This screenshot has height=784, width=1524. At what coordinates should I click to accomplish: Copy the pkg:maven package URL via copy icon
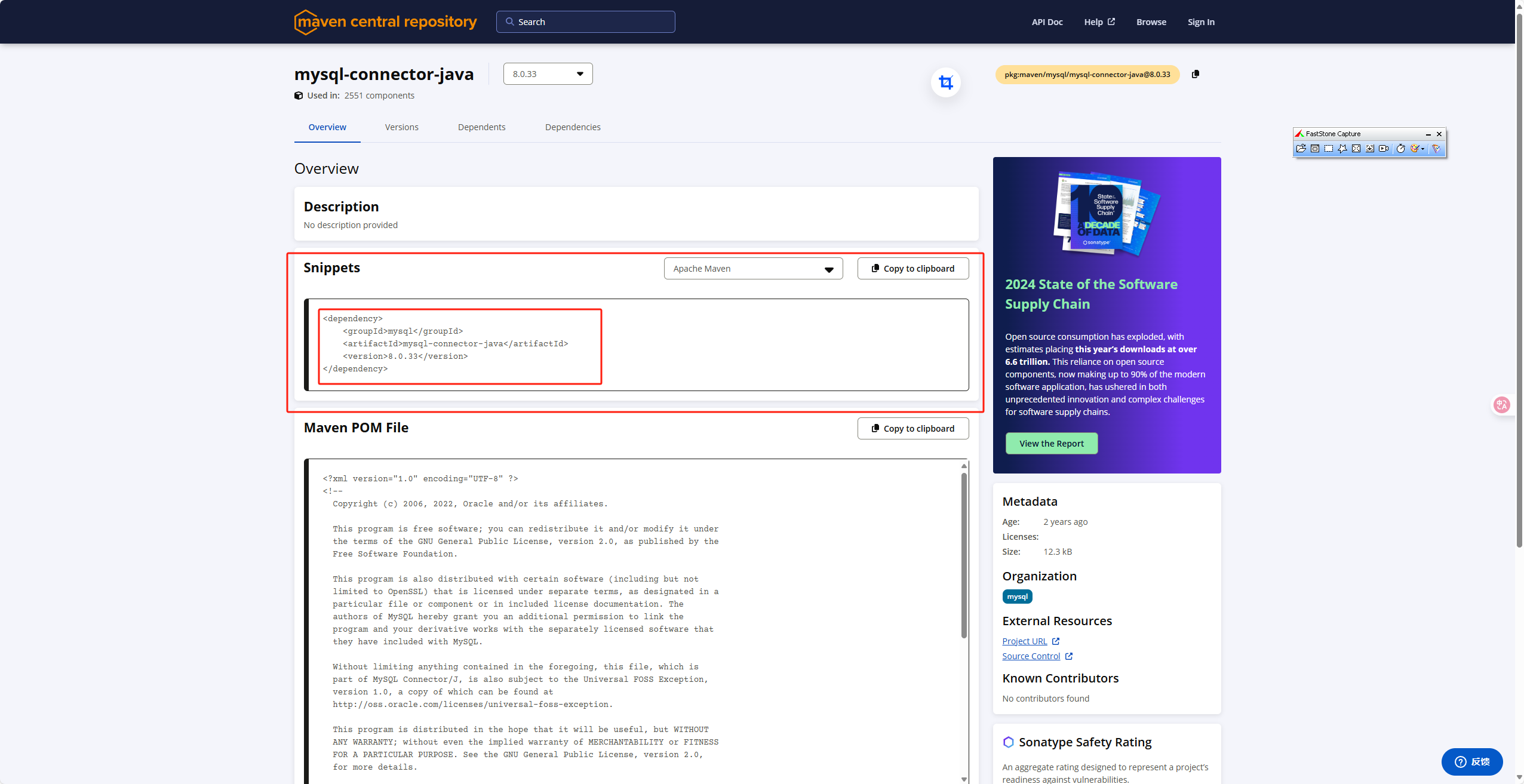(1197, 74)
